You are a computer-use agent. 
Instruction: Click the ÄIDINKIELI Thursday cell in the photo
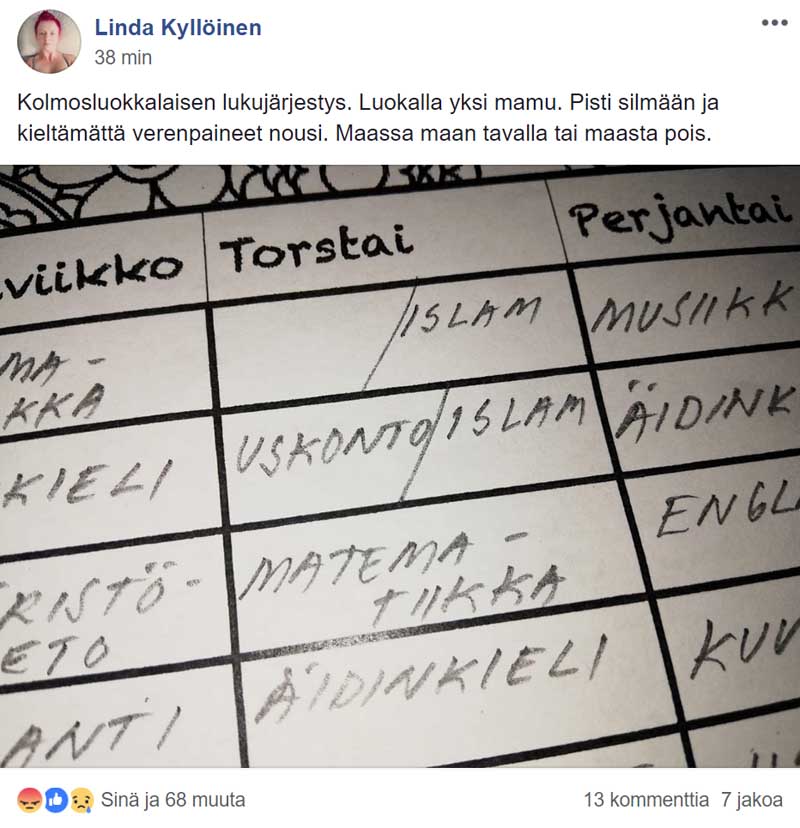point(429,677)
